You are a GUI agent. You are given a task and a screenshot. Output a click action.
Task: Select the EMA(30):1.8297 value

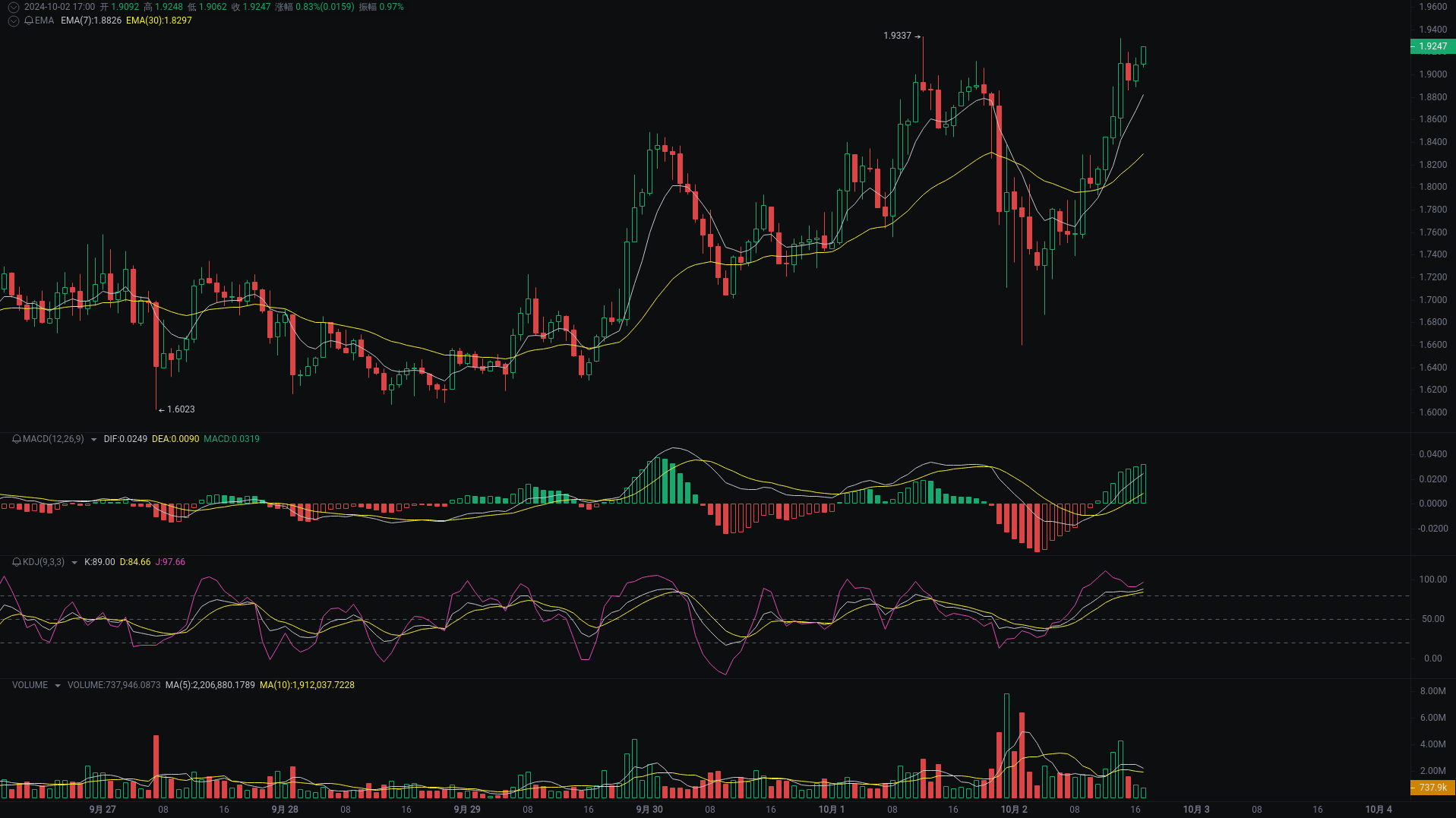pos(159,21)
